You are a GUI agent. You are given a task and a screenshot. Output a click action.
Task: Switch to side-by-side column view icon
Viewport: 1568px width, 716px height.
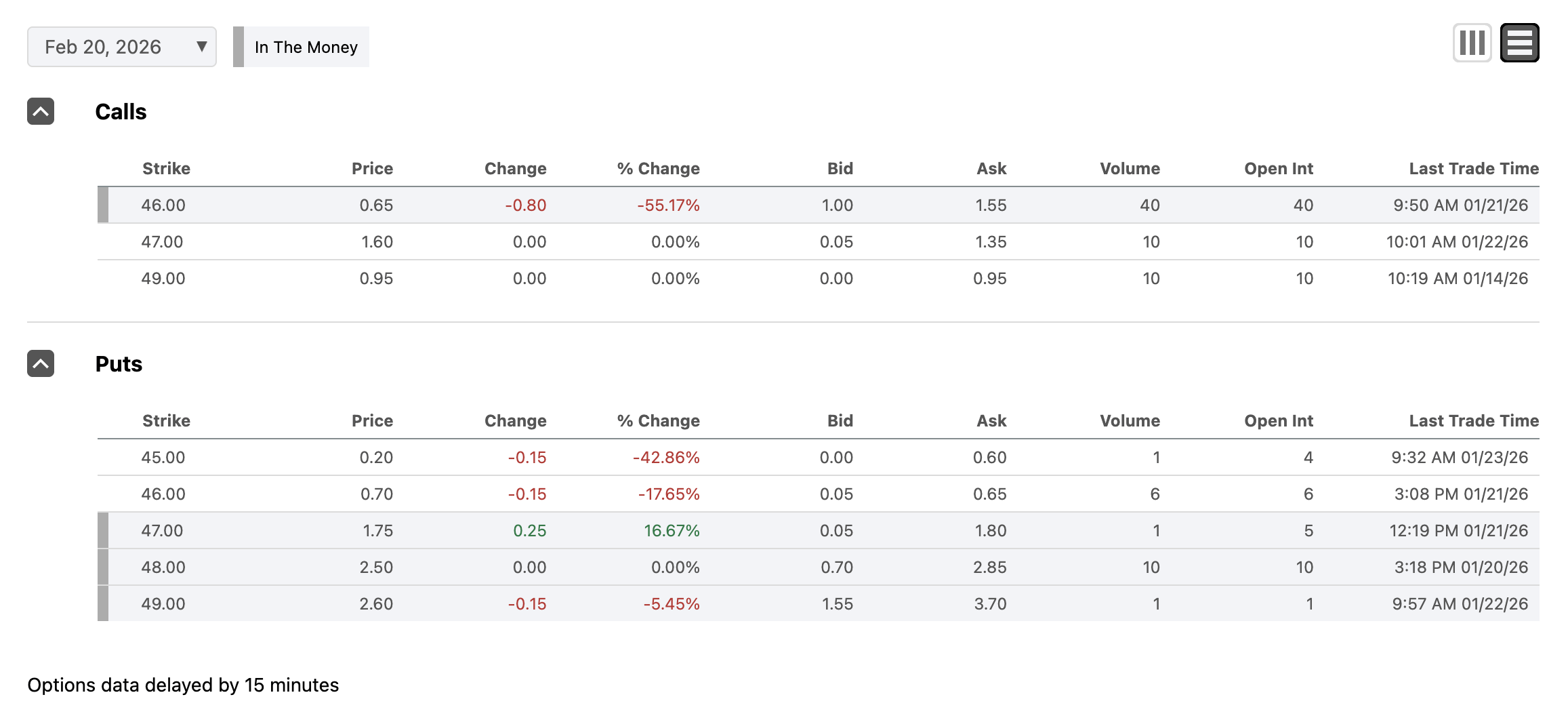(1472, 43)
